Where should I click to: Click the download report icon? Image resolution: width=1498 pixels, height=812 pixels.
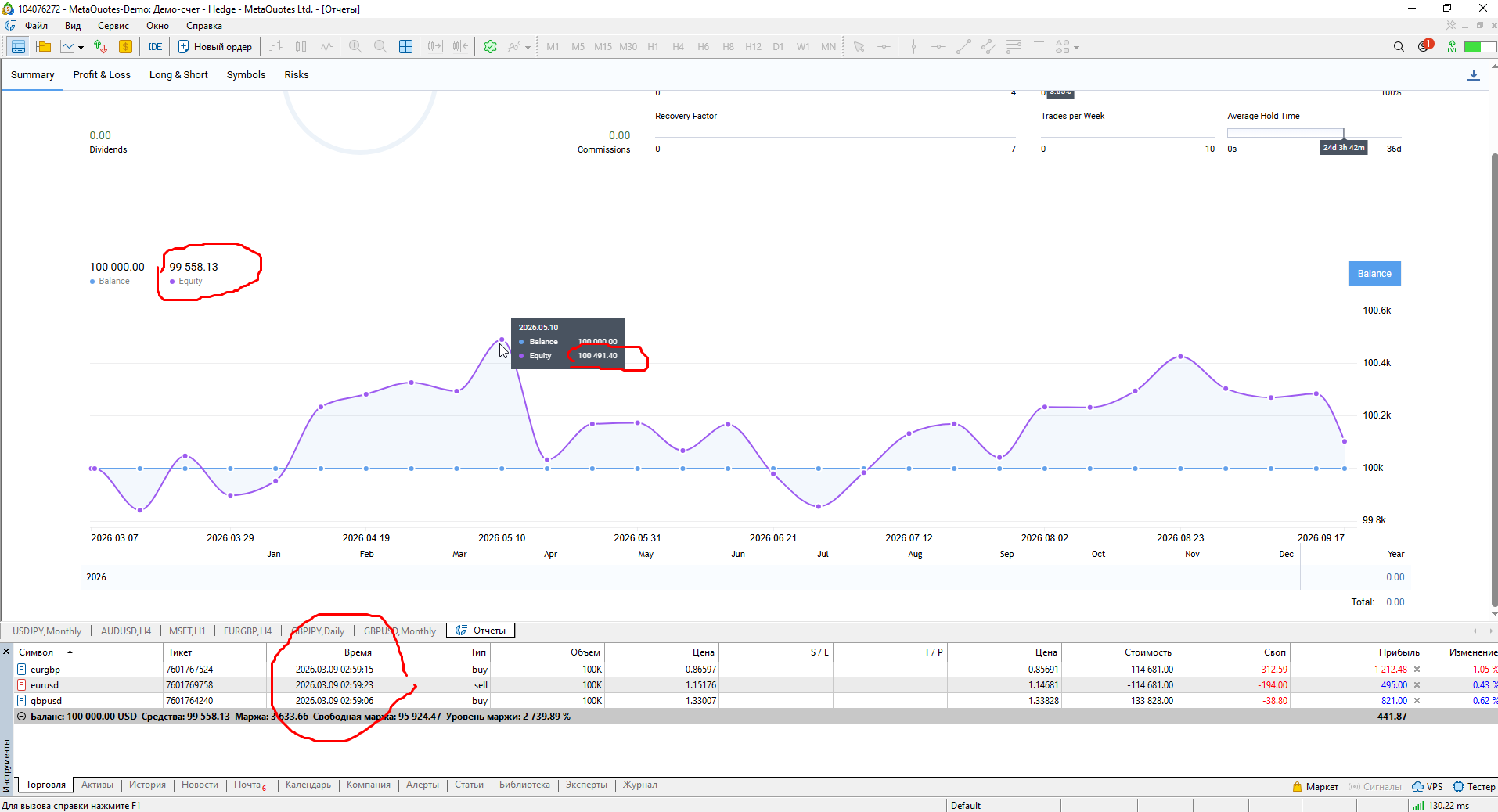[x=1473, y=75]
